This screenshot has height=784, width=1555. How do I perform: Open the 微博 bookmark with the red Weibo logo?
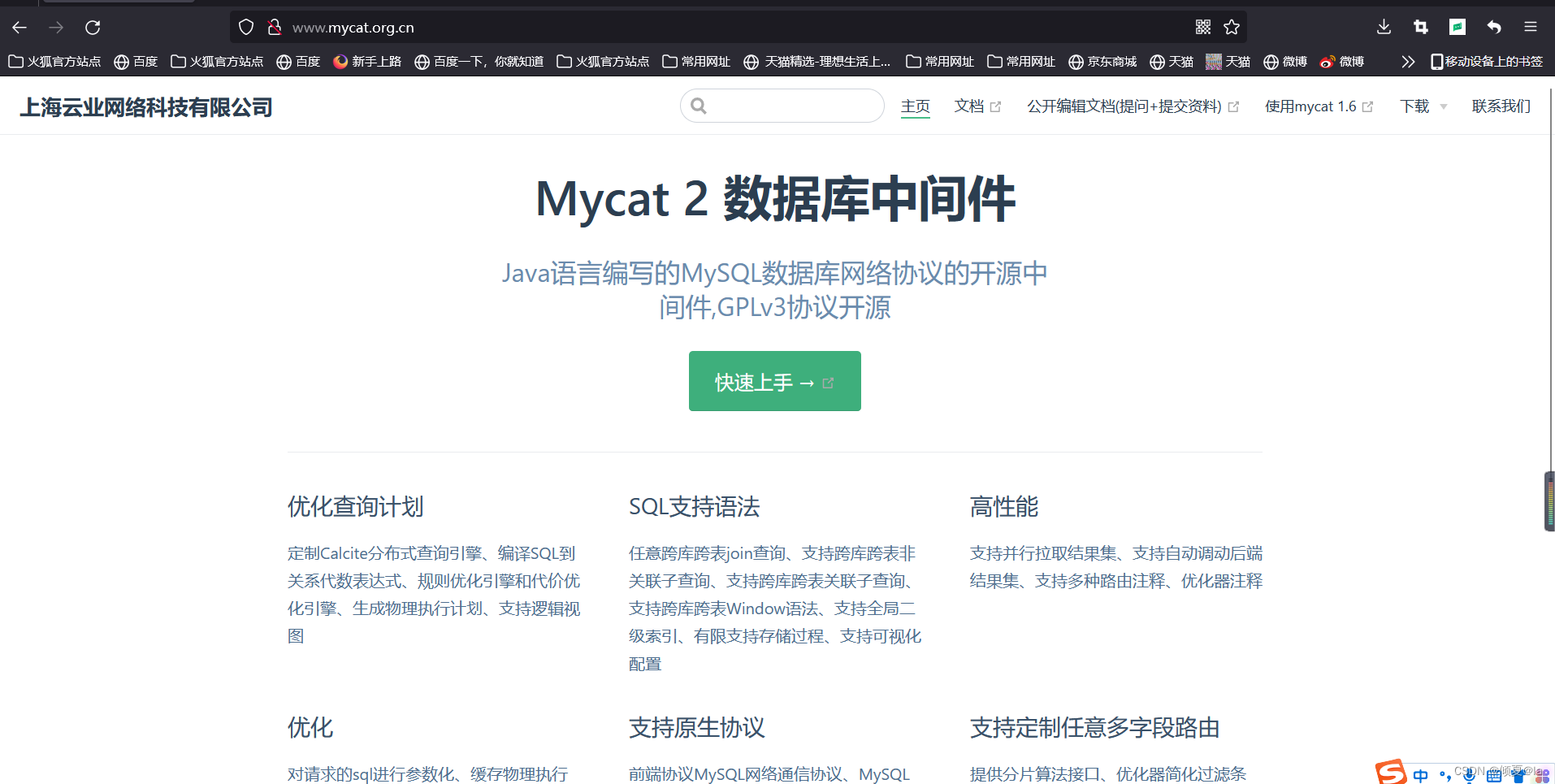point(1342,62)
